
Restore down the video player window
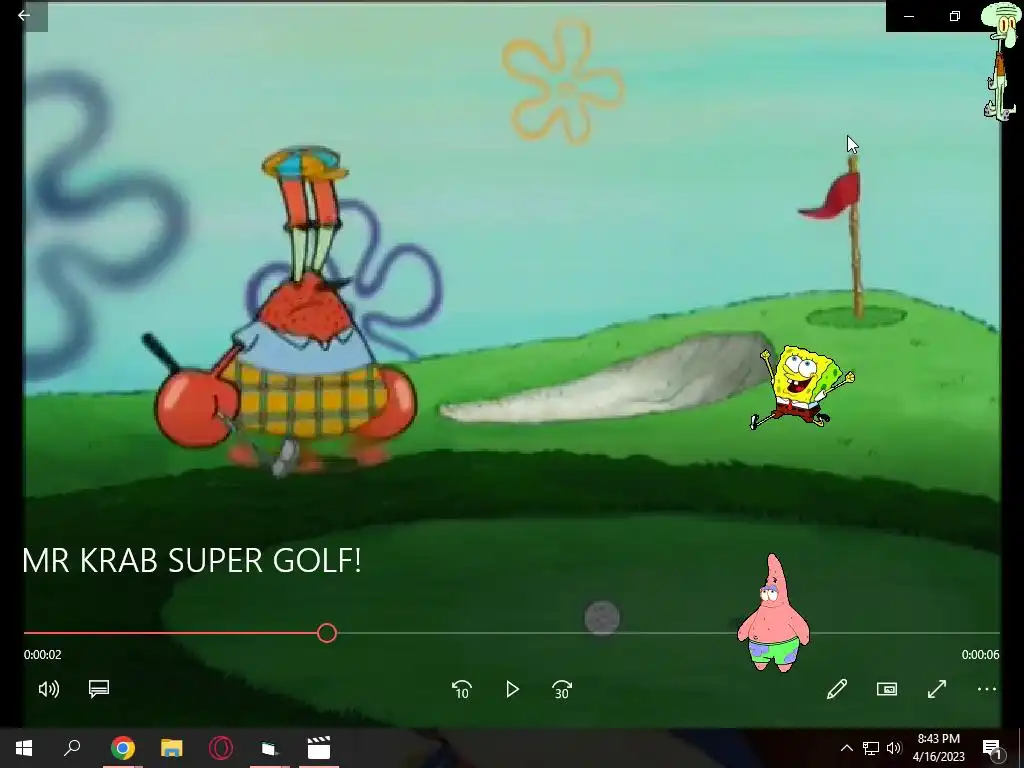[x=955, y=16]
